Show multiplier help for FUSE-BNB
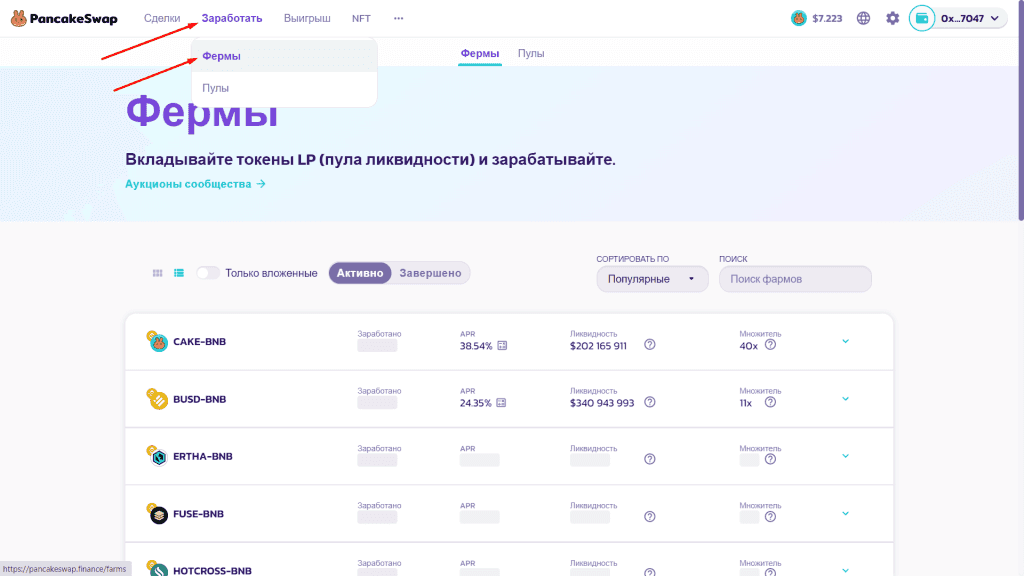The width and height of the screenshot is (1024, 576). pos(770,517)
